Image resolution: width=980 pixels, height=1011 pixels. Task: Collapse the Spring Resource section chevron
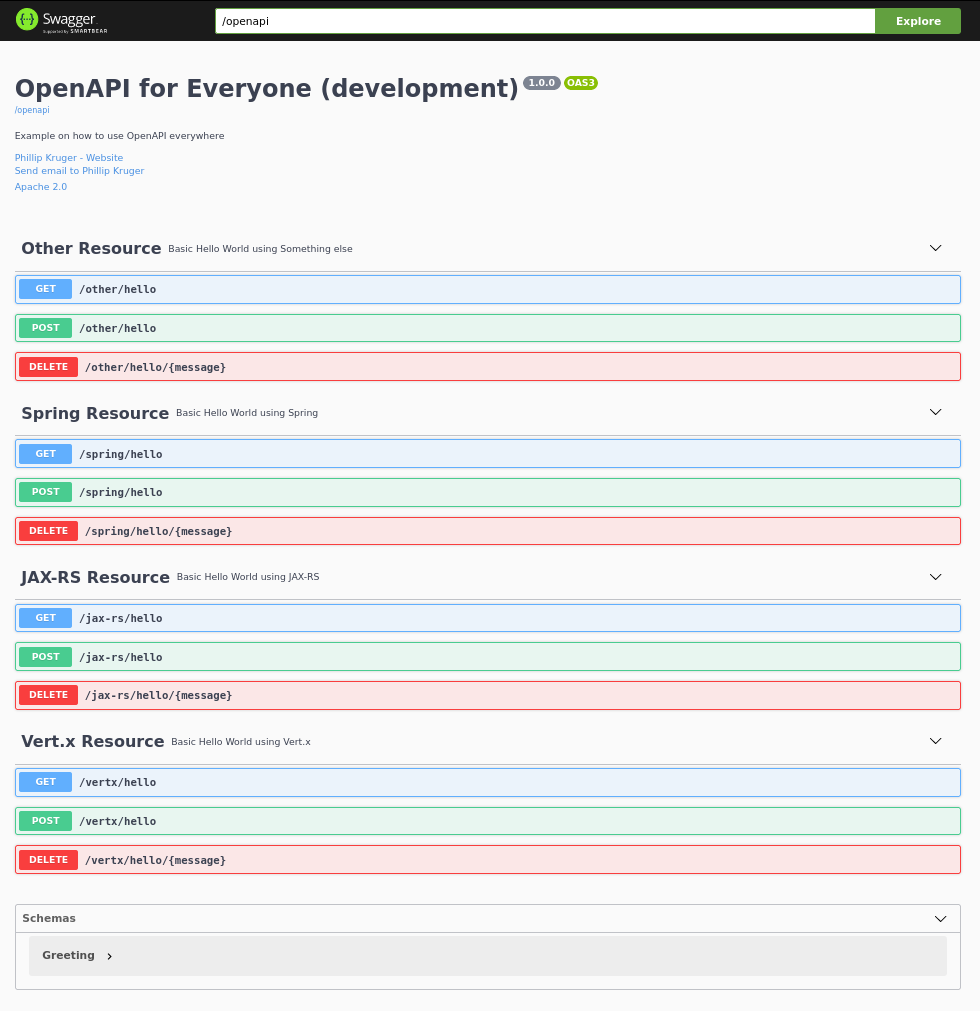pyautogui.click(x=935, y=411)
